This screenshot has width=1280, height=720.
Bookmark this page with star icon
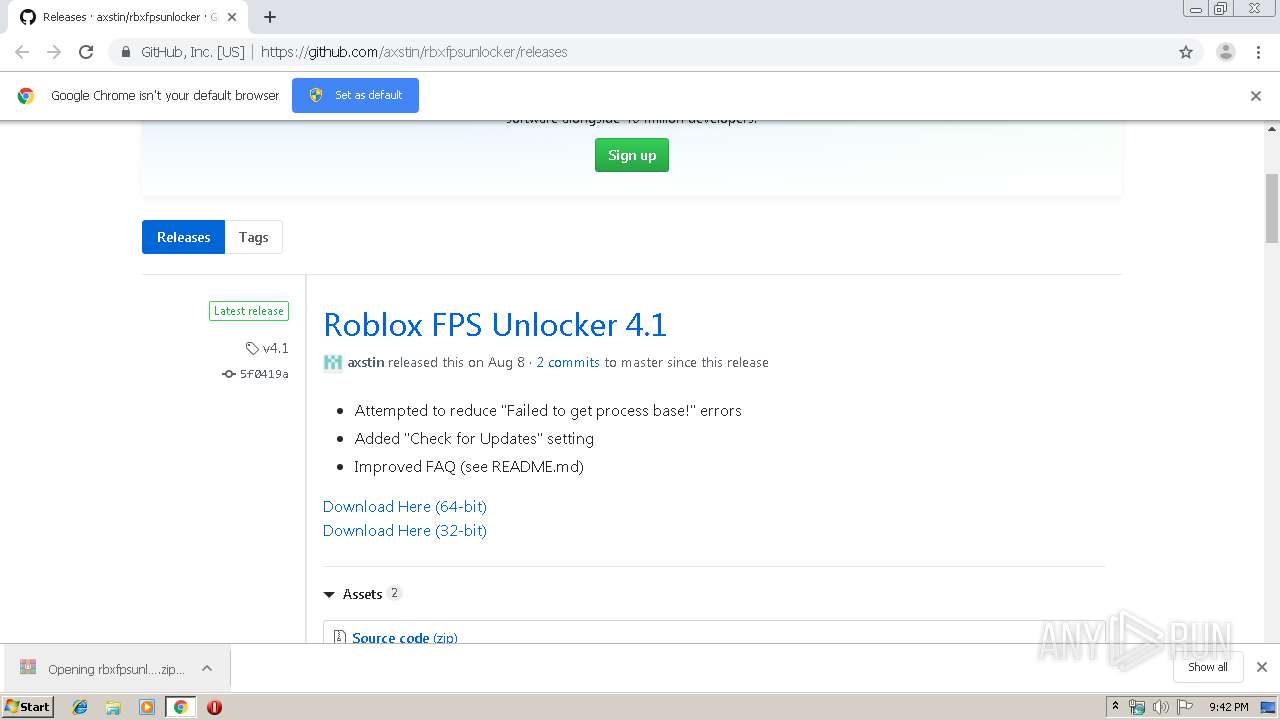coord(1186,52)
